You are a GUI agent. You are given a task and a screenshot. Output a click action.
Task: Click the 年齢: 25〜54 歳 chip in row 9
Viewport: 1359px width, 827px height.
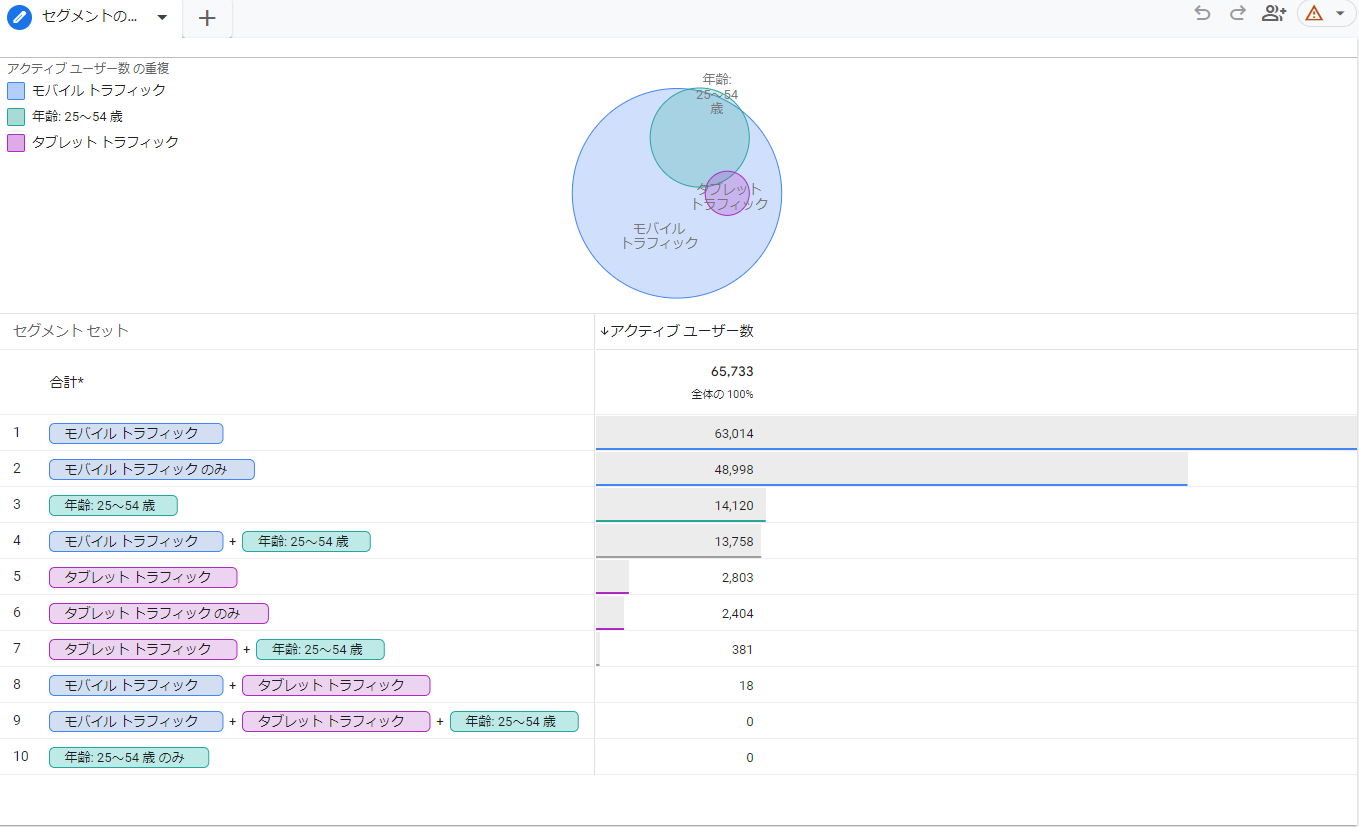click(x=514, y=721)
